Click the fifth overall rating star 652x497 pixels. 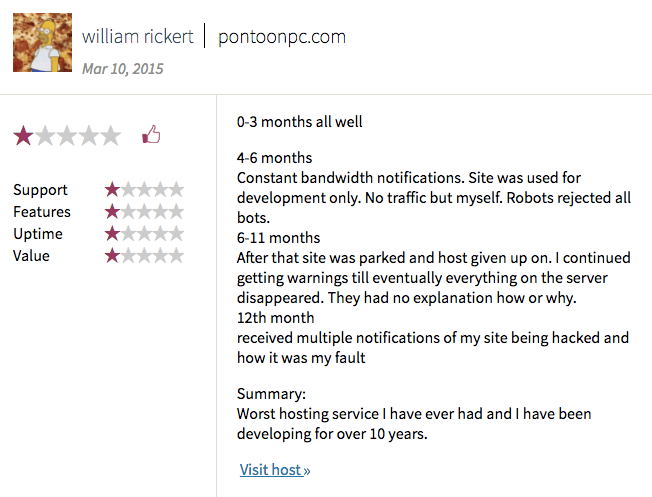111,136
